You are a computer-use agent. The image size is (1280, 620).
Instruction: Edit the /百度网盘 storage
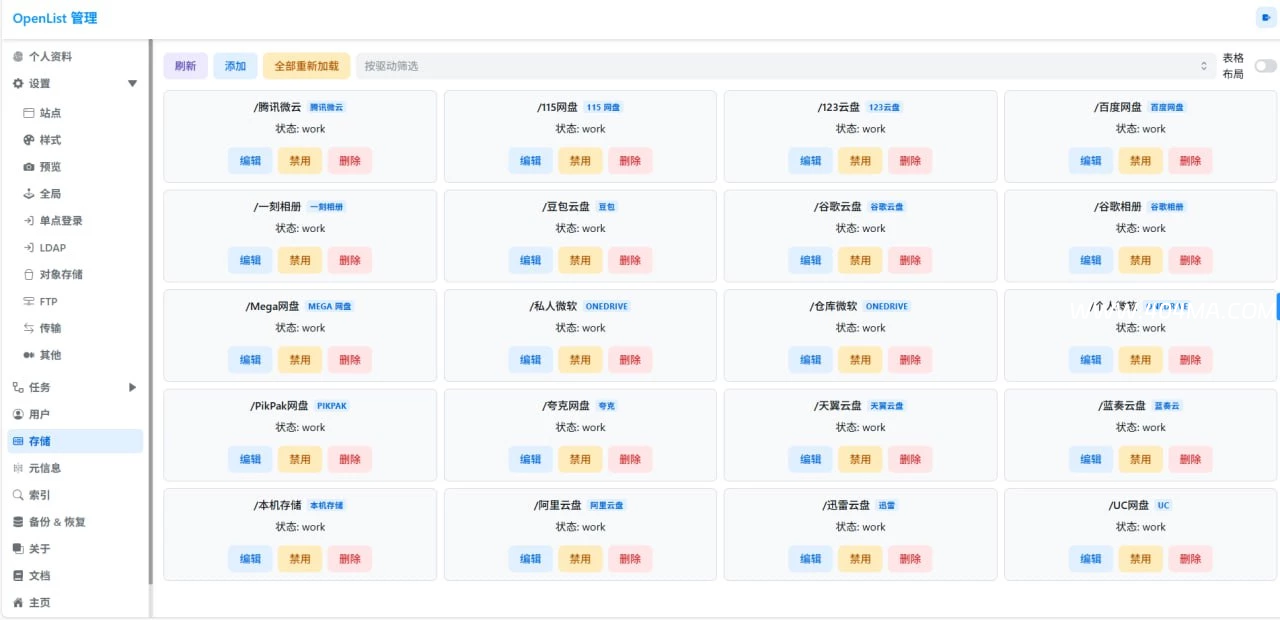(x=1091, y=161)
